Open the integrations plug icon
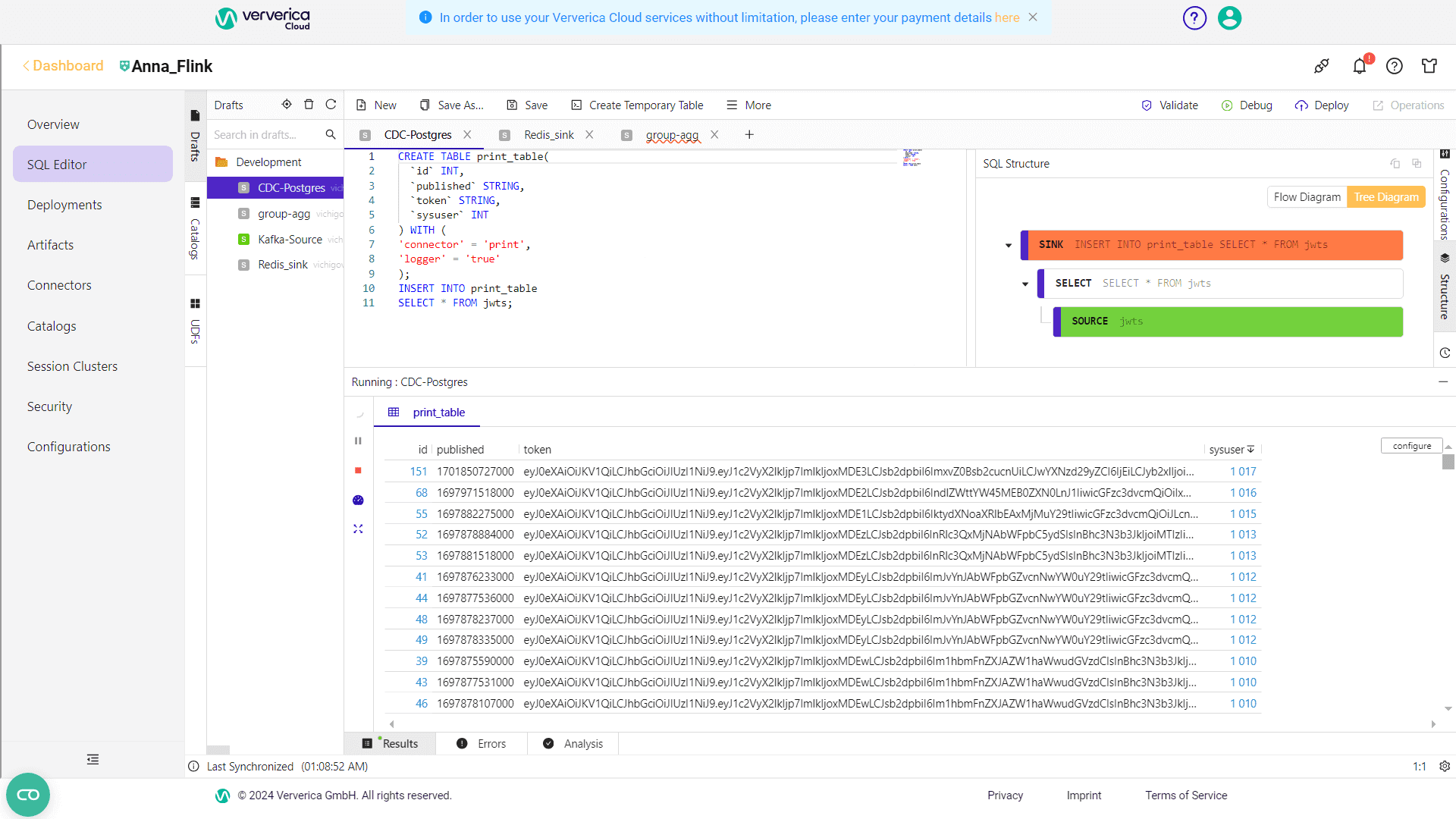1456x819 pixels. tap(1322, 66)
